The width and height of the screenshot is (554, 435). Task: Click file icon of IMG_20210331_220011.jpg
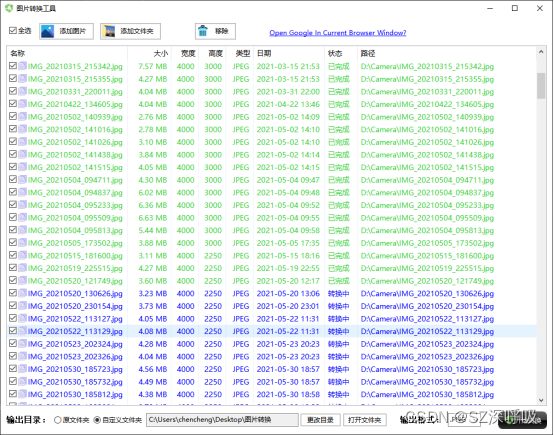point(23,91)
